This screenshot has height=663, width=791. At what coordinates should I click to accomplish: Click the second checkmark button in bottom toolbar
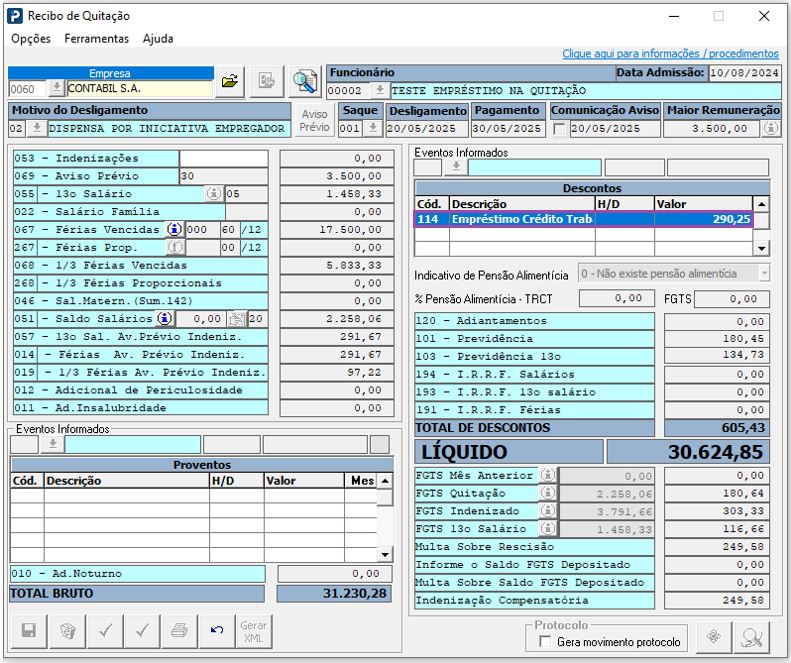[x=142, y=631]
